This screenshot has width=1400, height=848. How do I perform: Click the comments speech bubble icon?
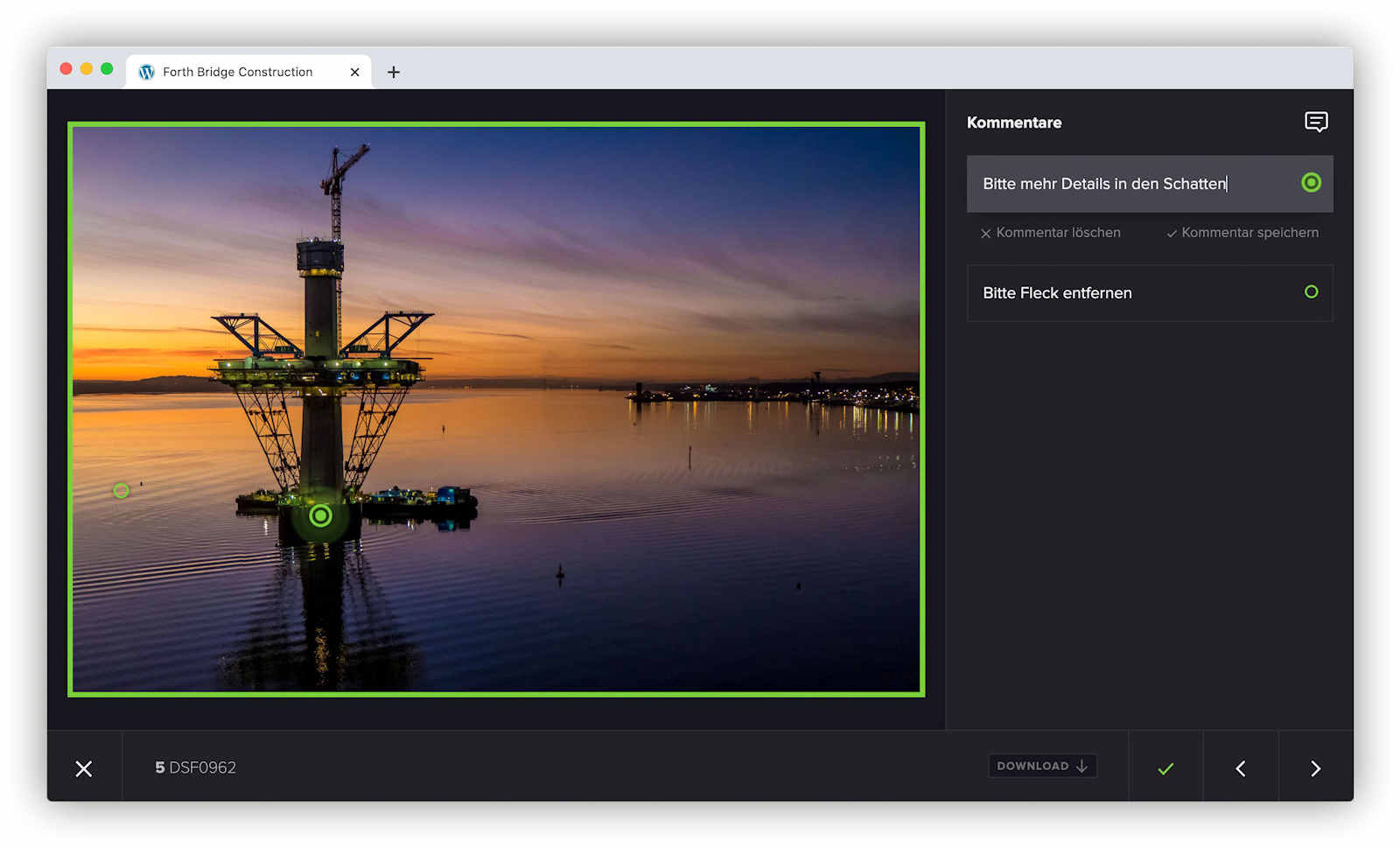1315,122
